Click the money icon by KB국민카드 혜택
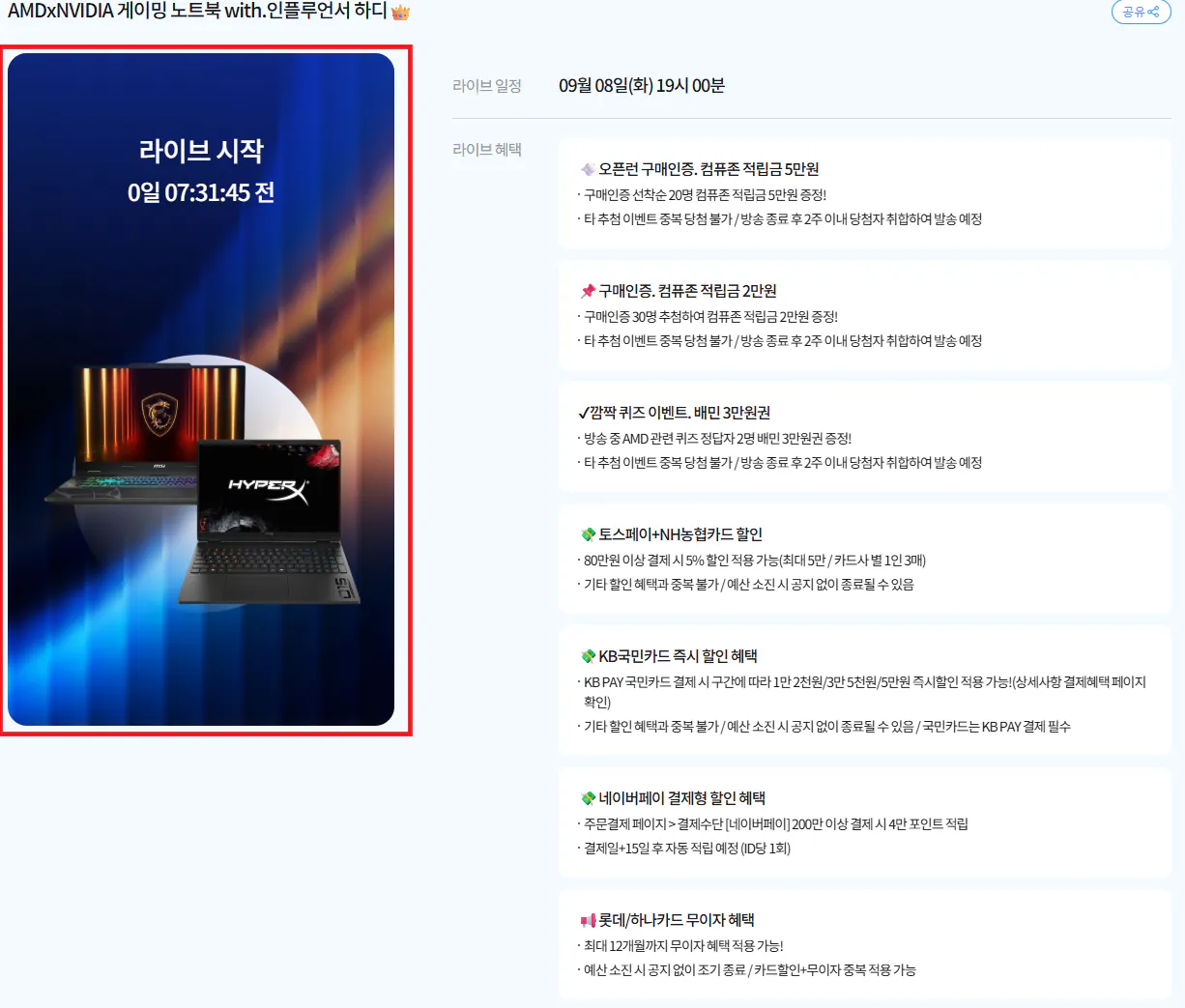Image resolution: width=1185 pixels, height=1008 pixels. point(588,656)
